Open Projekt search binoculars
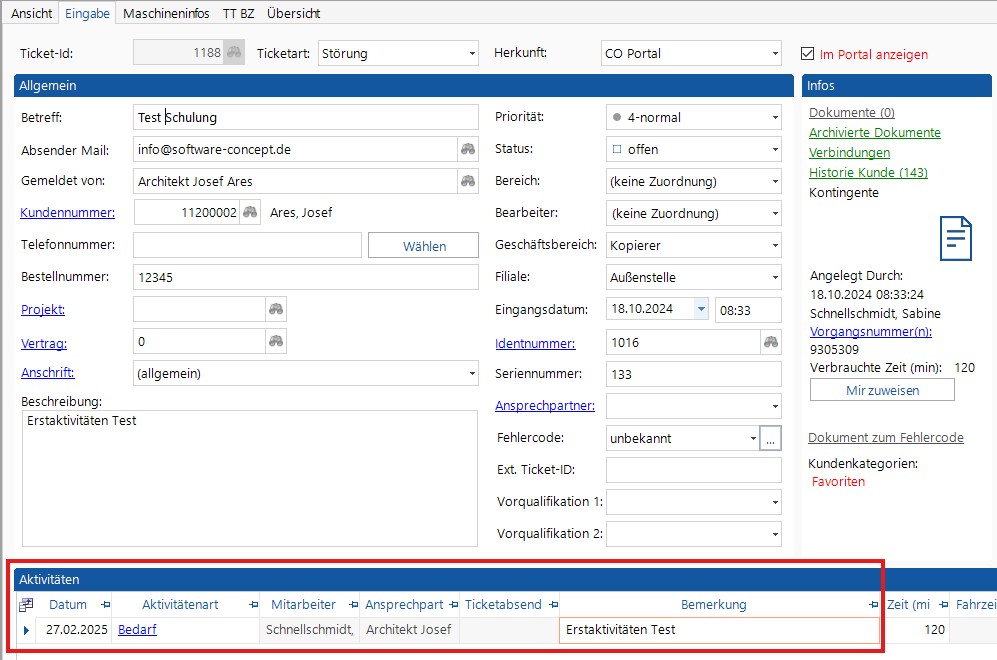997x660 pixels. [275, 309]
